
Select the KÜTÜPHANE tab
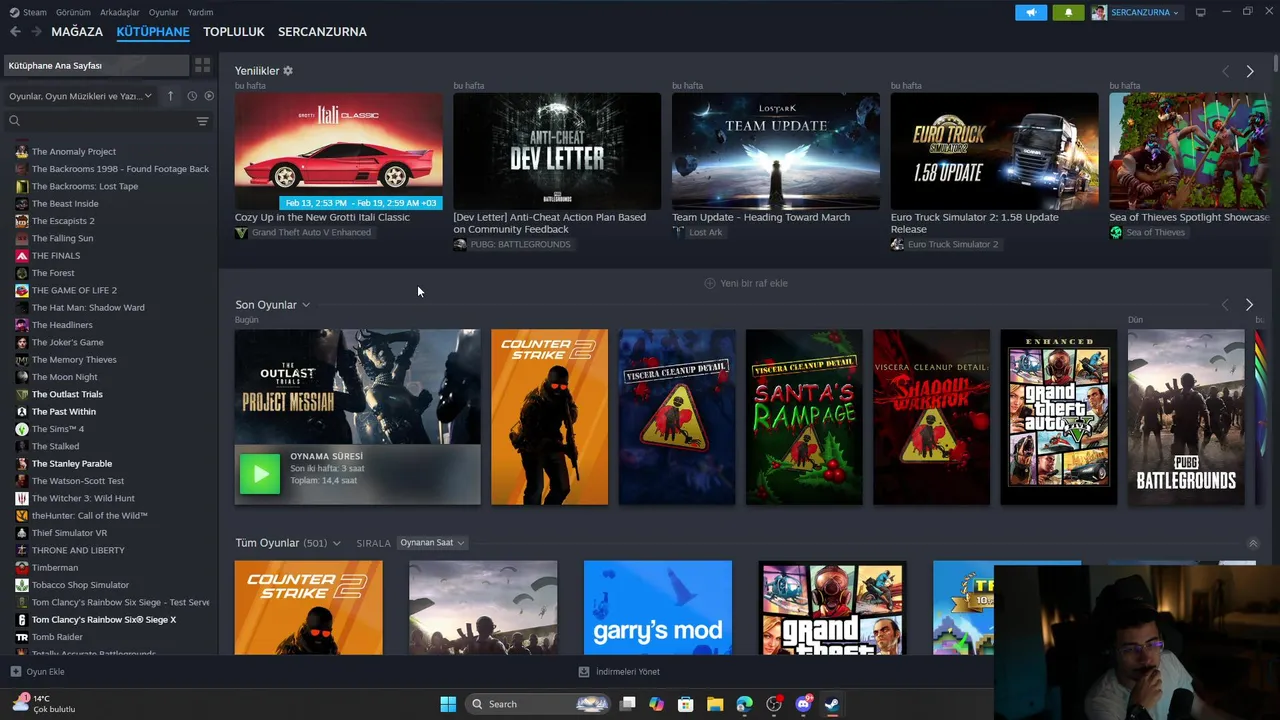point(153,32)
